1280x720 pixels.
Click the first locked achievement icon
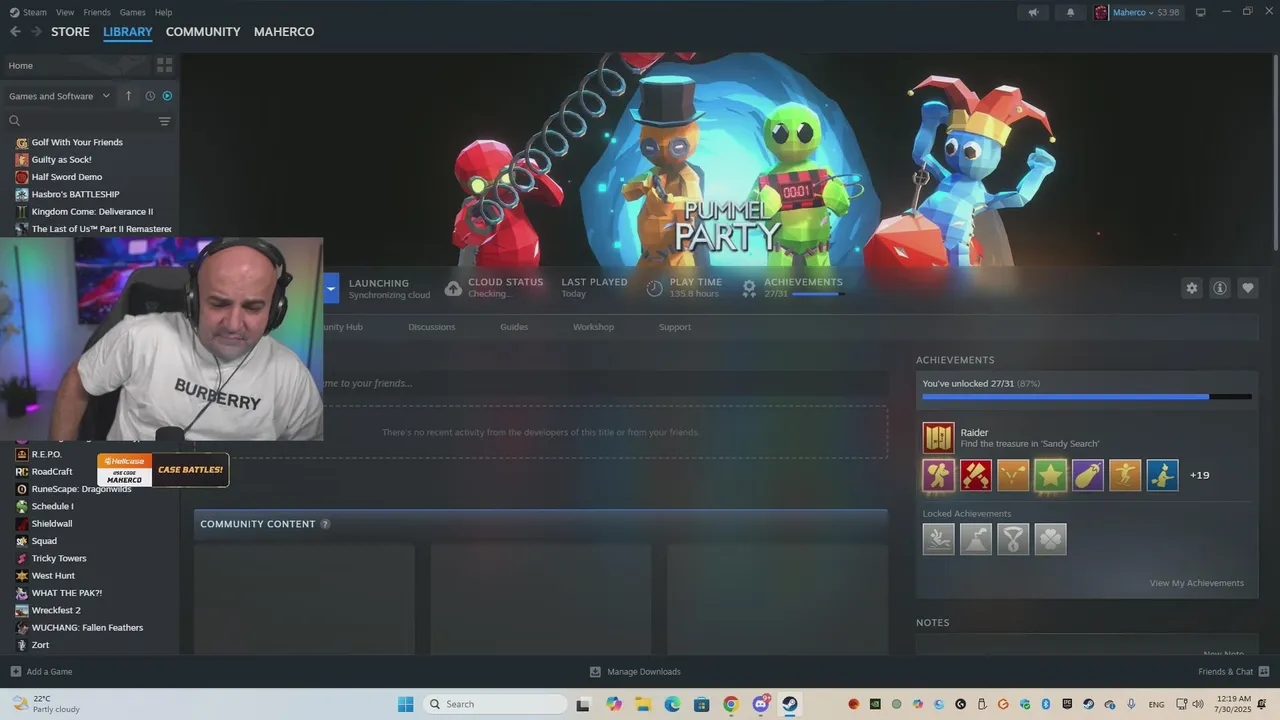[938, 539]
